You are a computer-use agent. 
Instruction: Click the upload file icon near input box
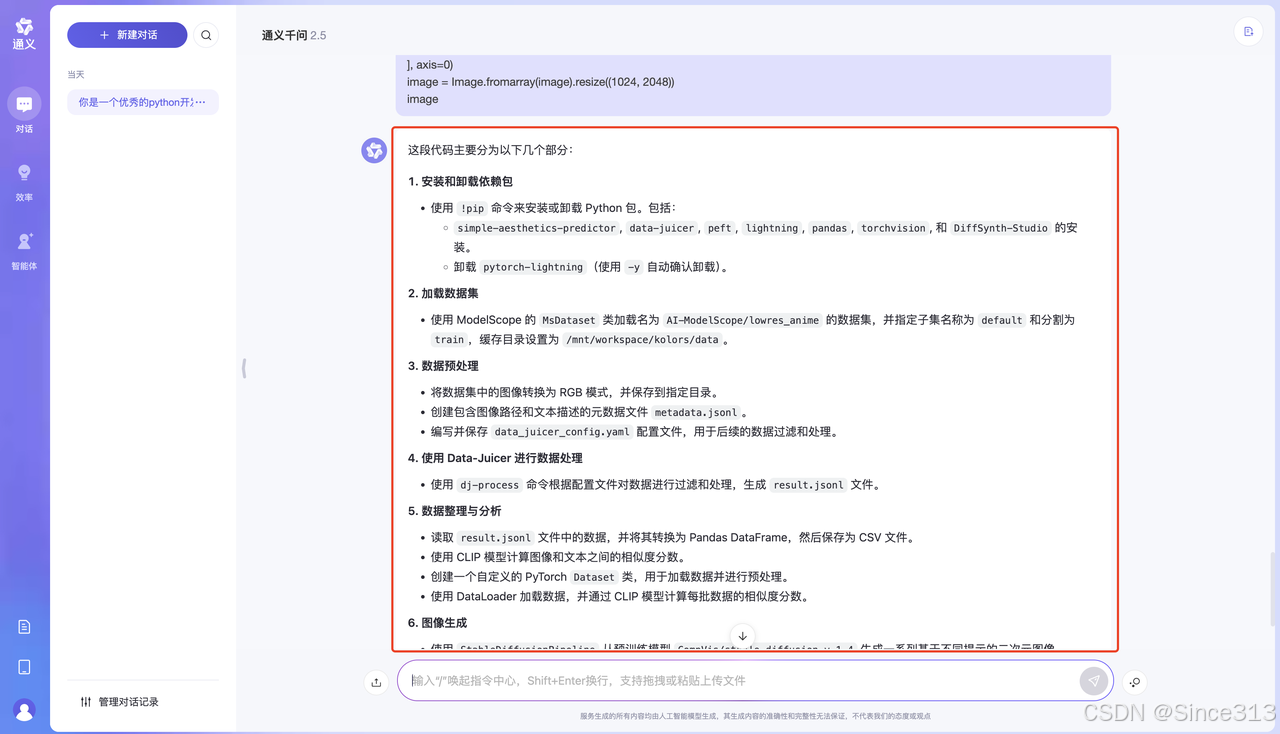pos(374,681)
